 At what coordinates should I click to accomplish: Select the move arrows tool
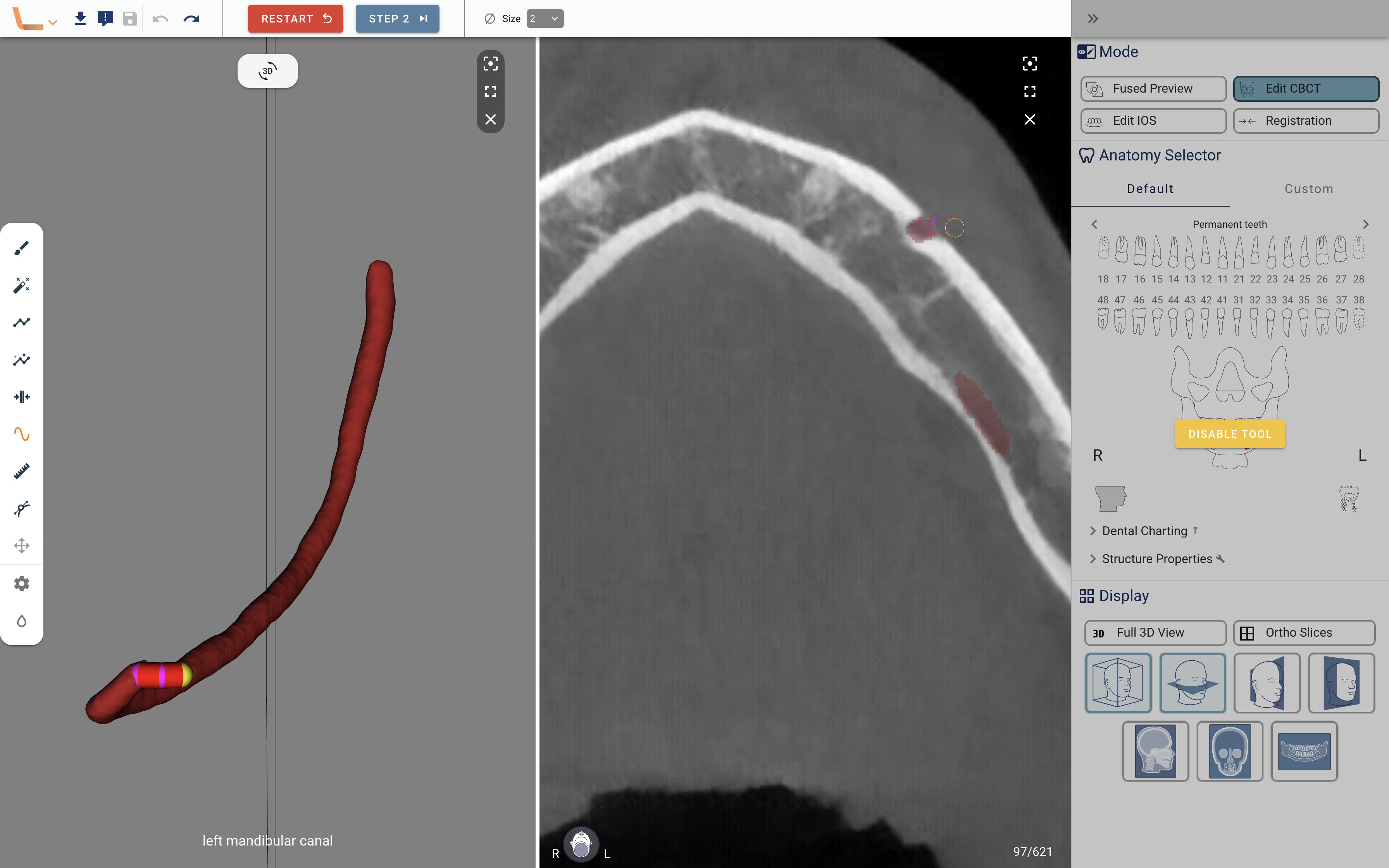pos(21,545)
